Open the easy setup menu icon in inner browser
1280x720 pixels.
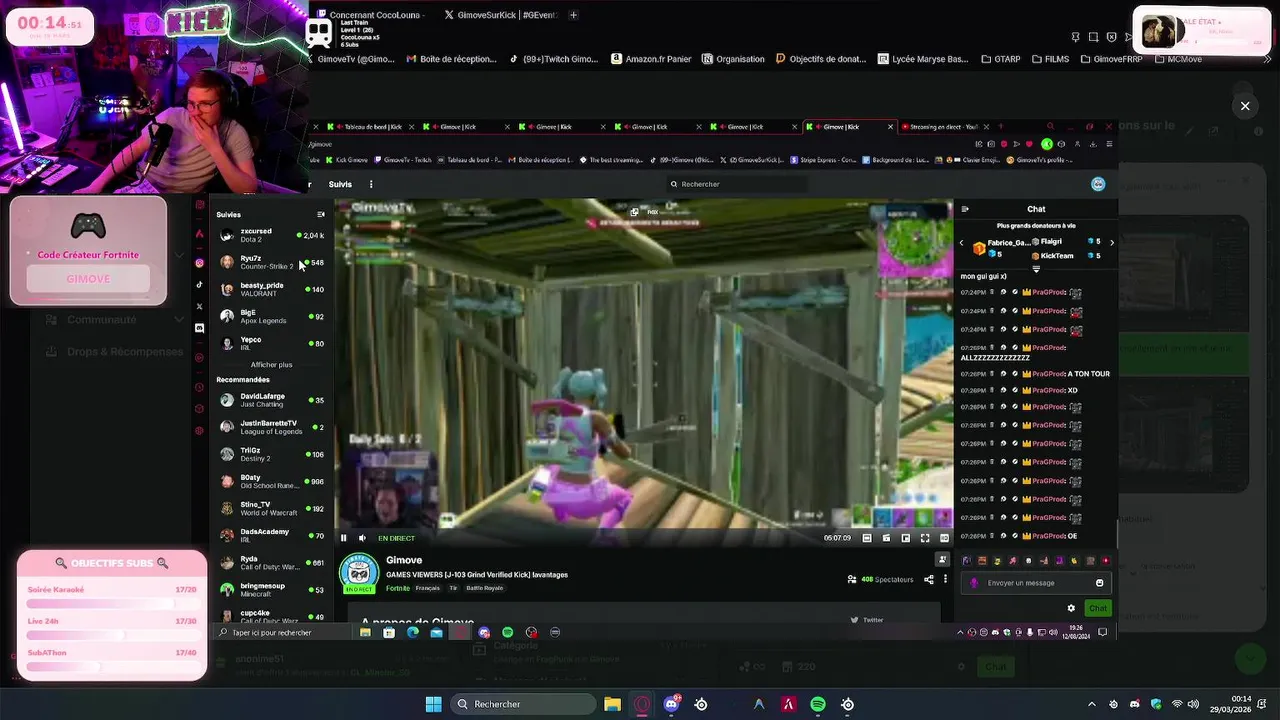point(1109,144)
